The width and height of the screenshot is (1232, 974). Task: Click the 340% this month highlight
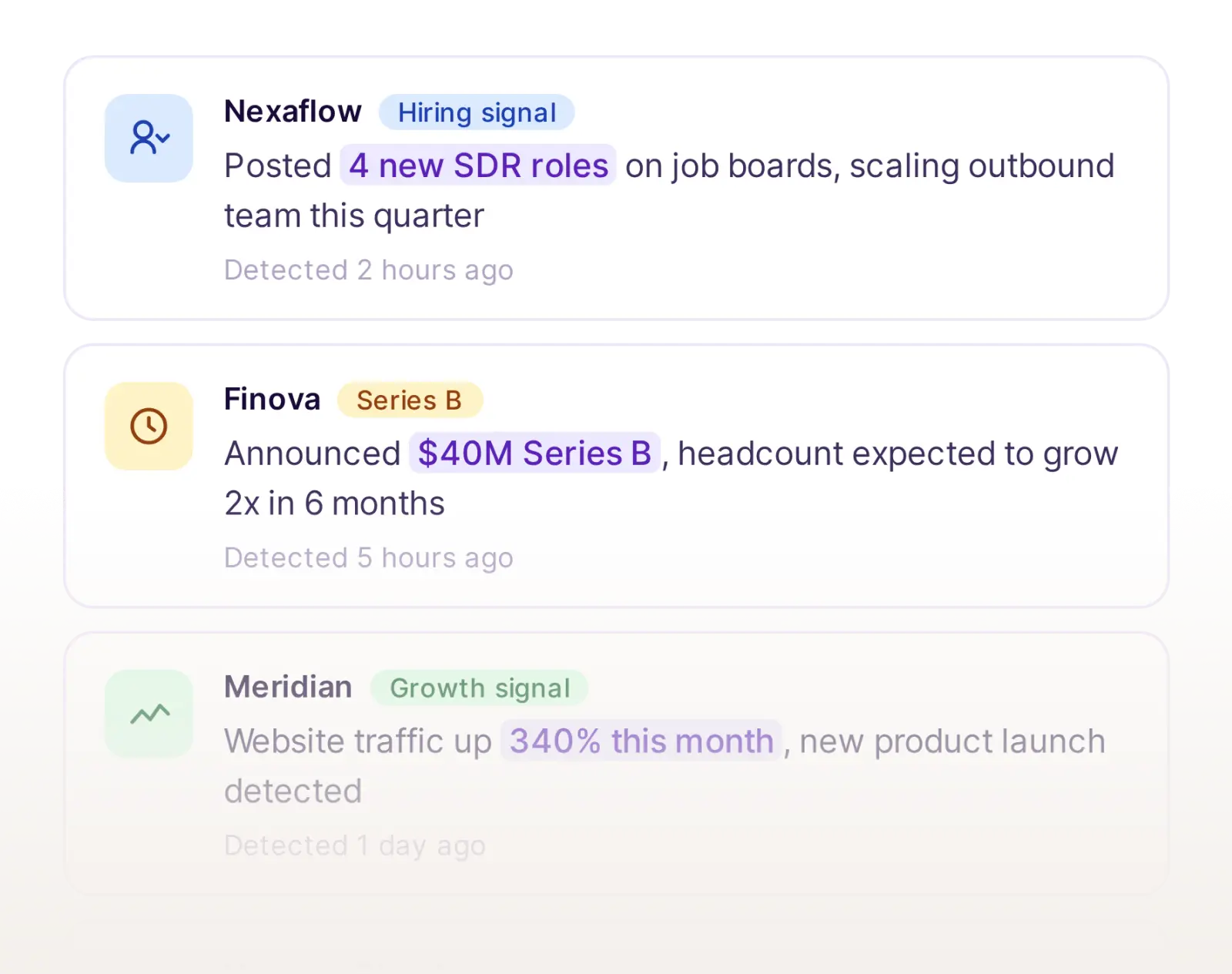tap(641, 741)
